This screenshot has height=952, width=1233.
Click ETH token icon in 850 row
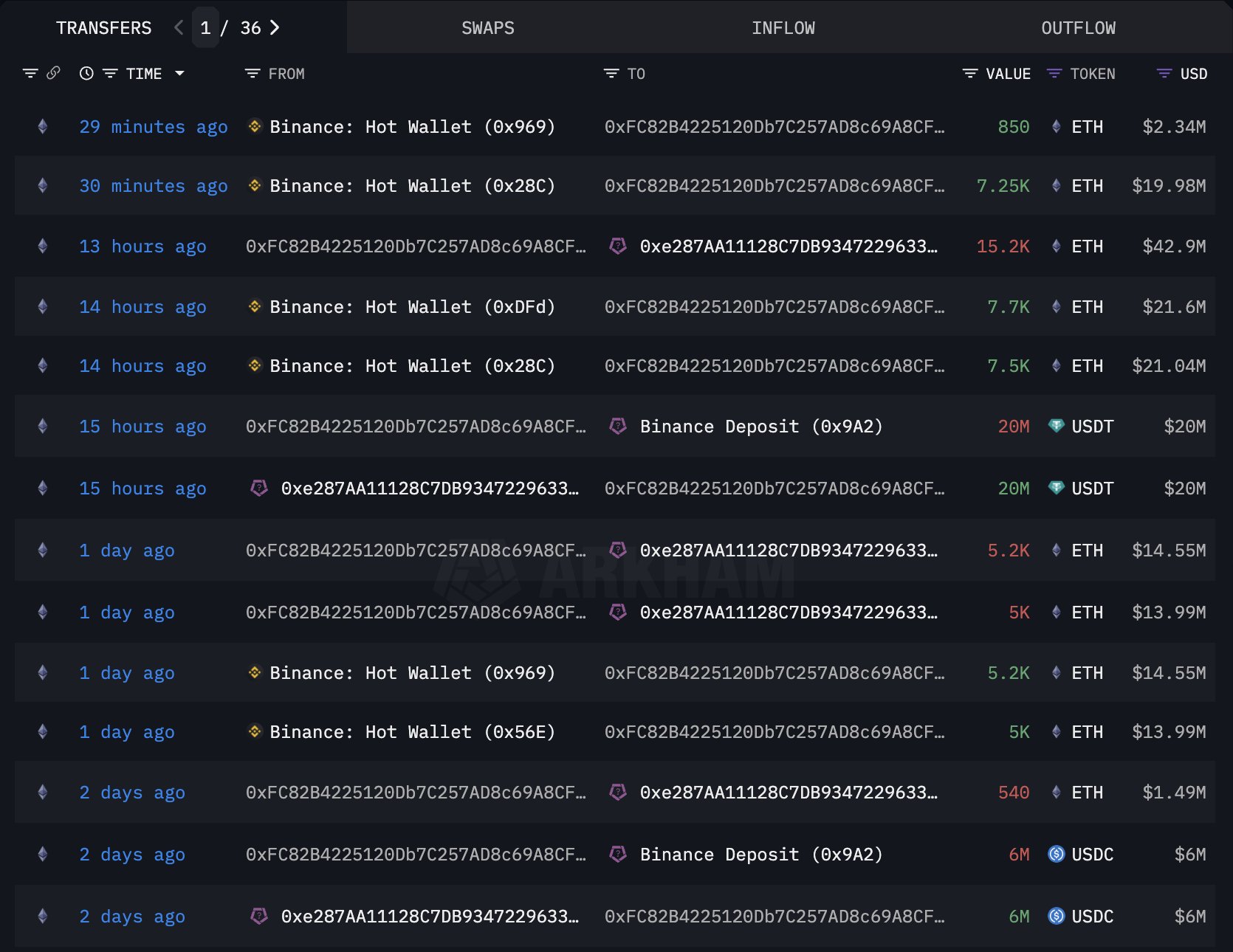(x=1057, y=126)
